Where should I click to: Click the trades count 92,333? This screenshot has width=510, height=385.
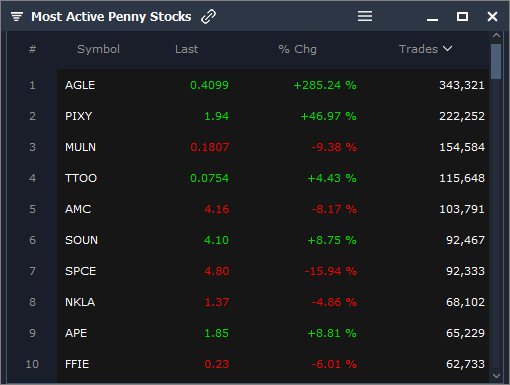(x=465, y=271)
